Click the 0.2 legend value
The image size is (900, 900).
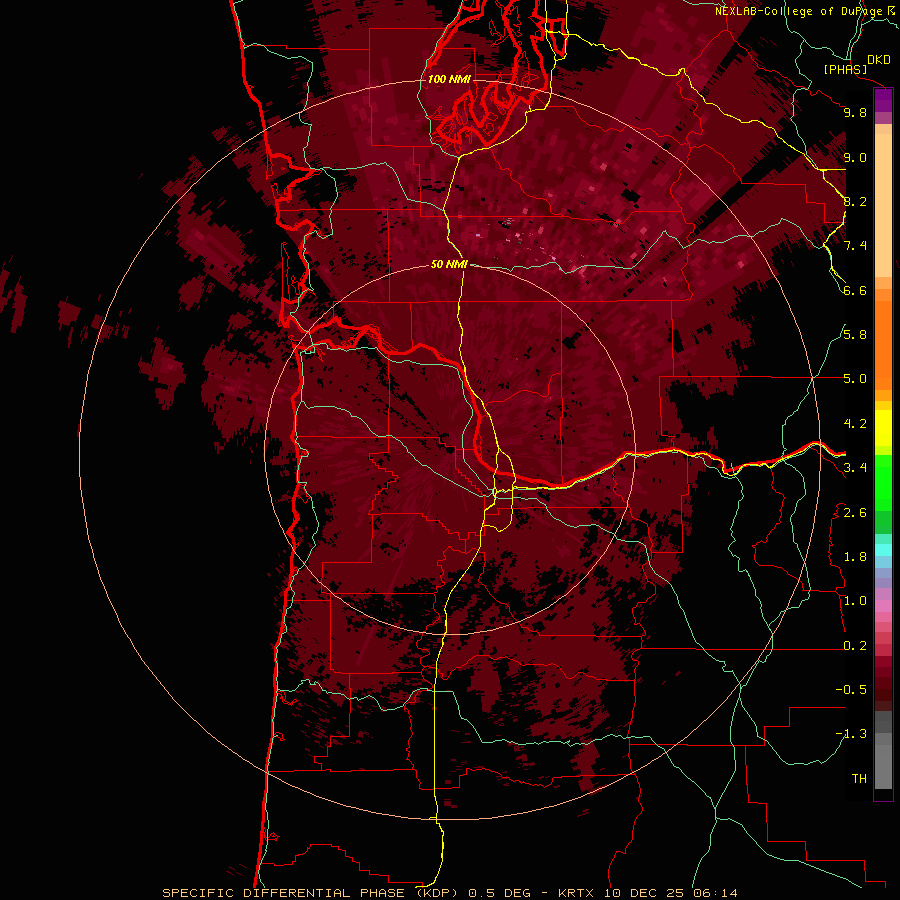[x=855, y=646]
